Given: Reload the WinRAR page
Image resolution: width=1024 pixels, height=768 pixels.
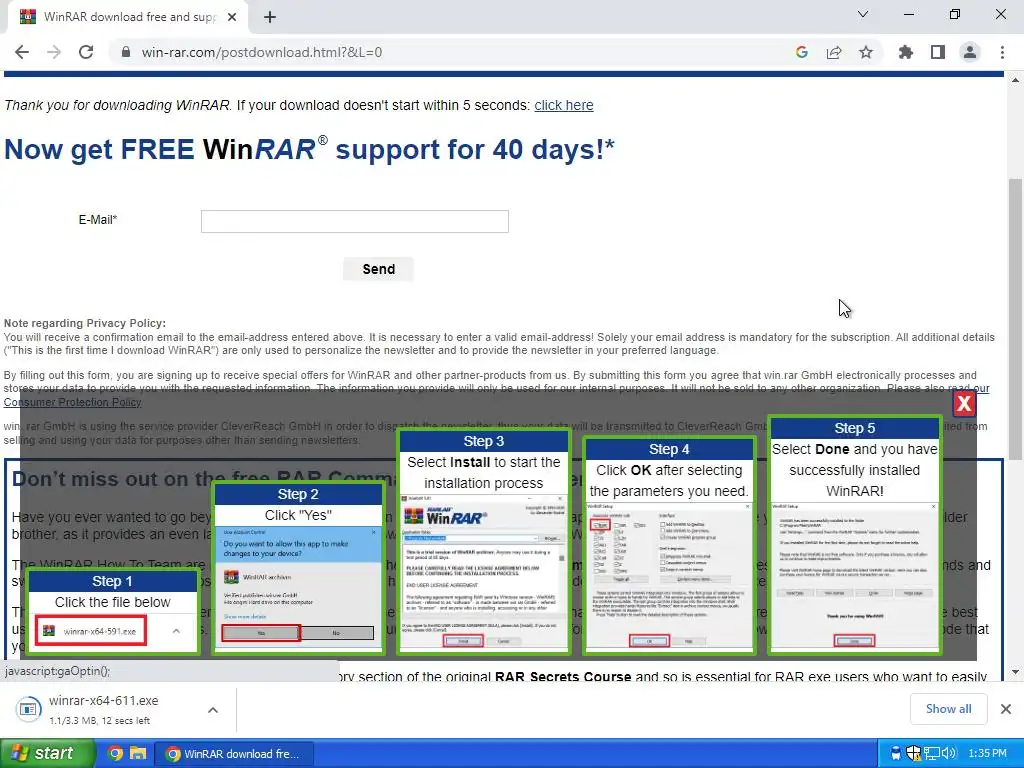Looking at the screenshot, I should click(86, 52).
